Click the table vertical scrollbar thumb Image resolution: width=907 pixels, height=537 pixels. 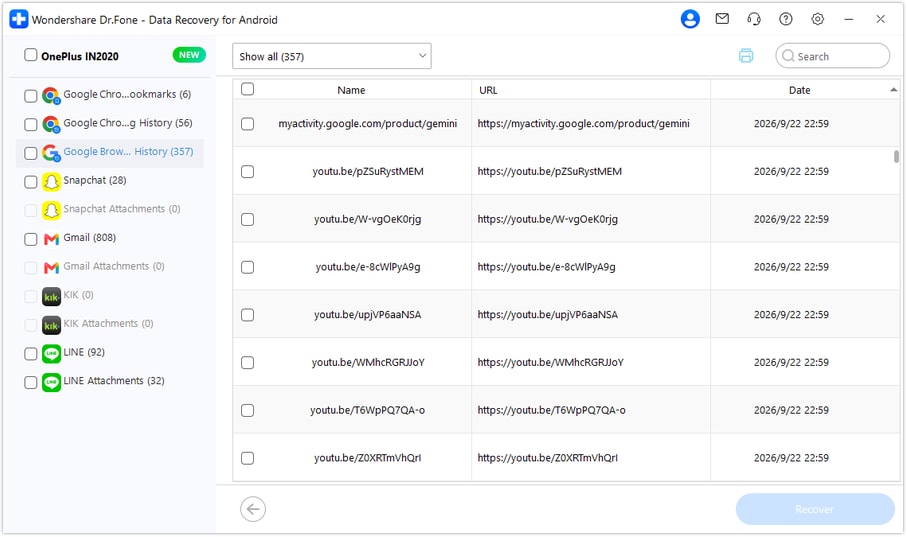[x=896, y=156]
